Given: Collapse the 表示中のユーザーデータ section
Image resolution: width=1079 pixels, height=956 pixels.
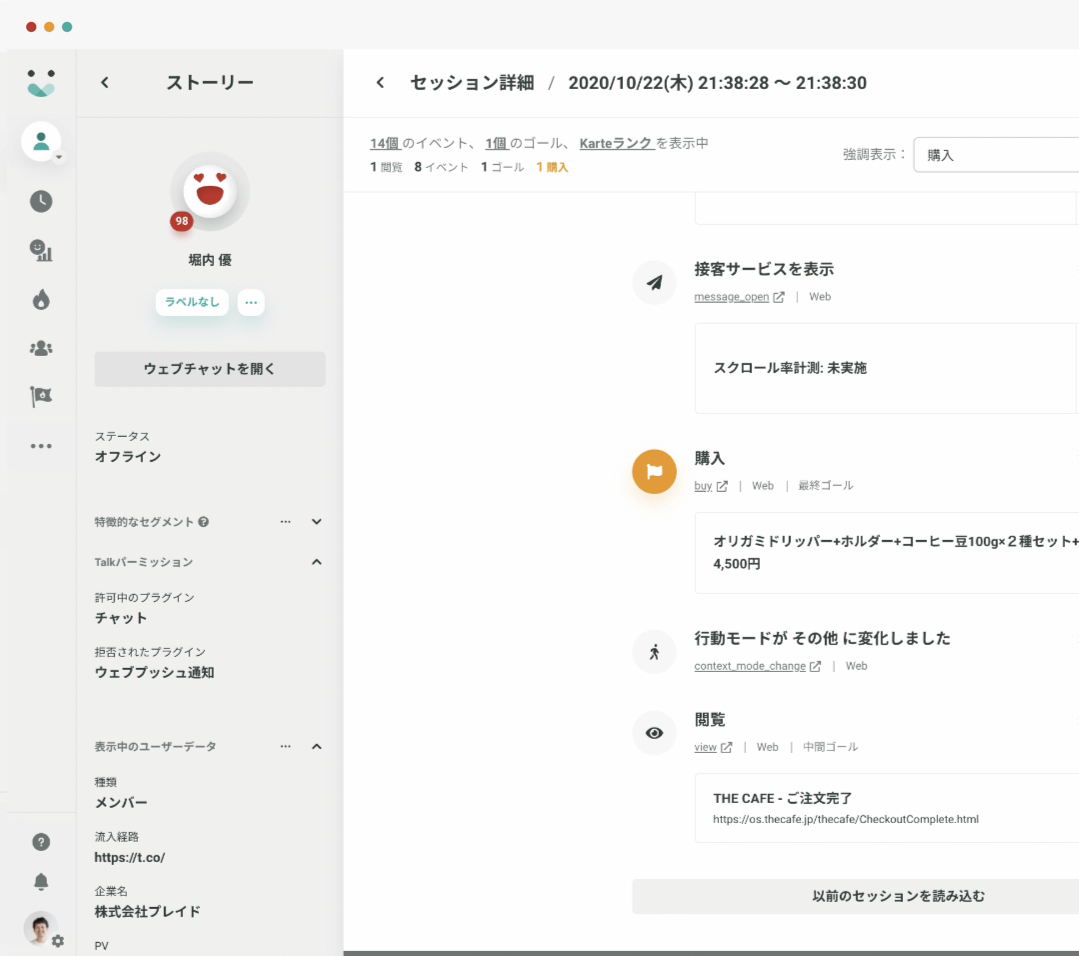Looking at the screenshot, I should tap(316, 746).
